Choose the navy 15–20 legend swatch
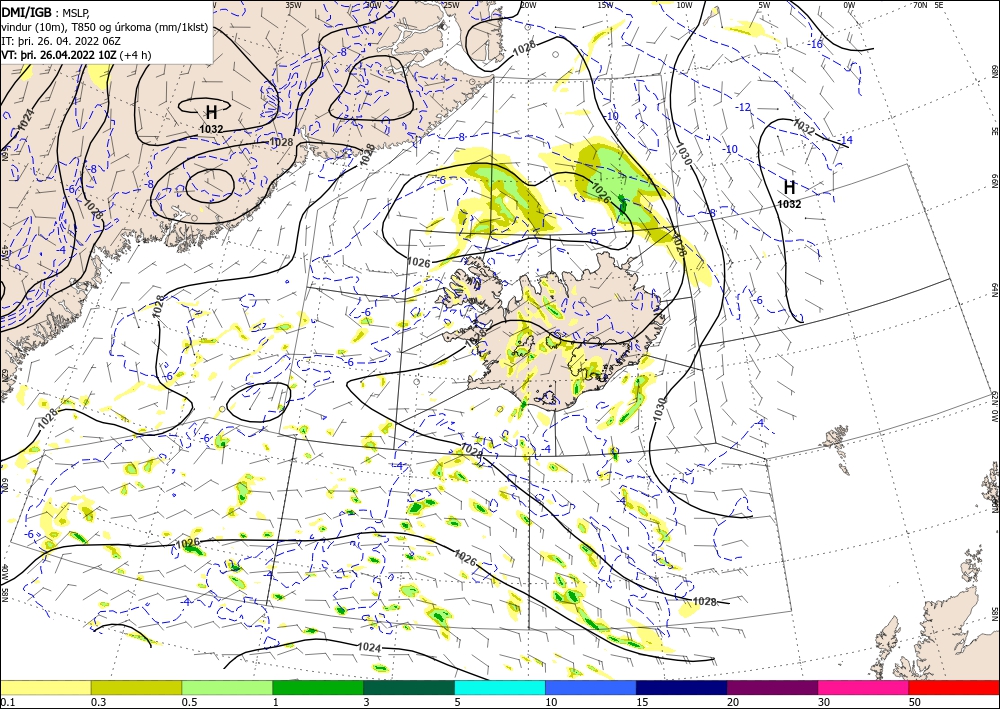The height and width of the screenshot is (709, 1000). click(x=682, y=687)
